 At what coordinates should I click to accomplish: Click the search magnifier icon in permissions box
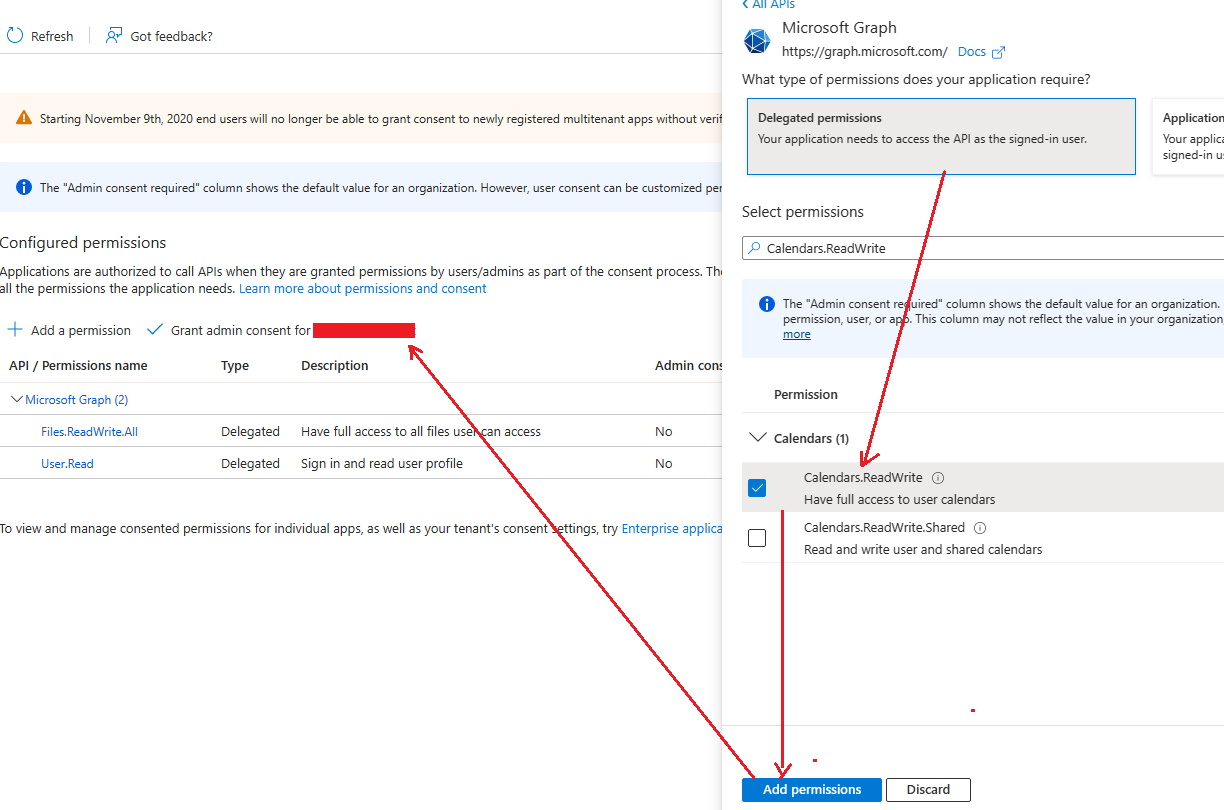(755, 248)
